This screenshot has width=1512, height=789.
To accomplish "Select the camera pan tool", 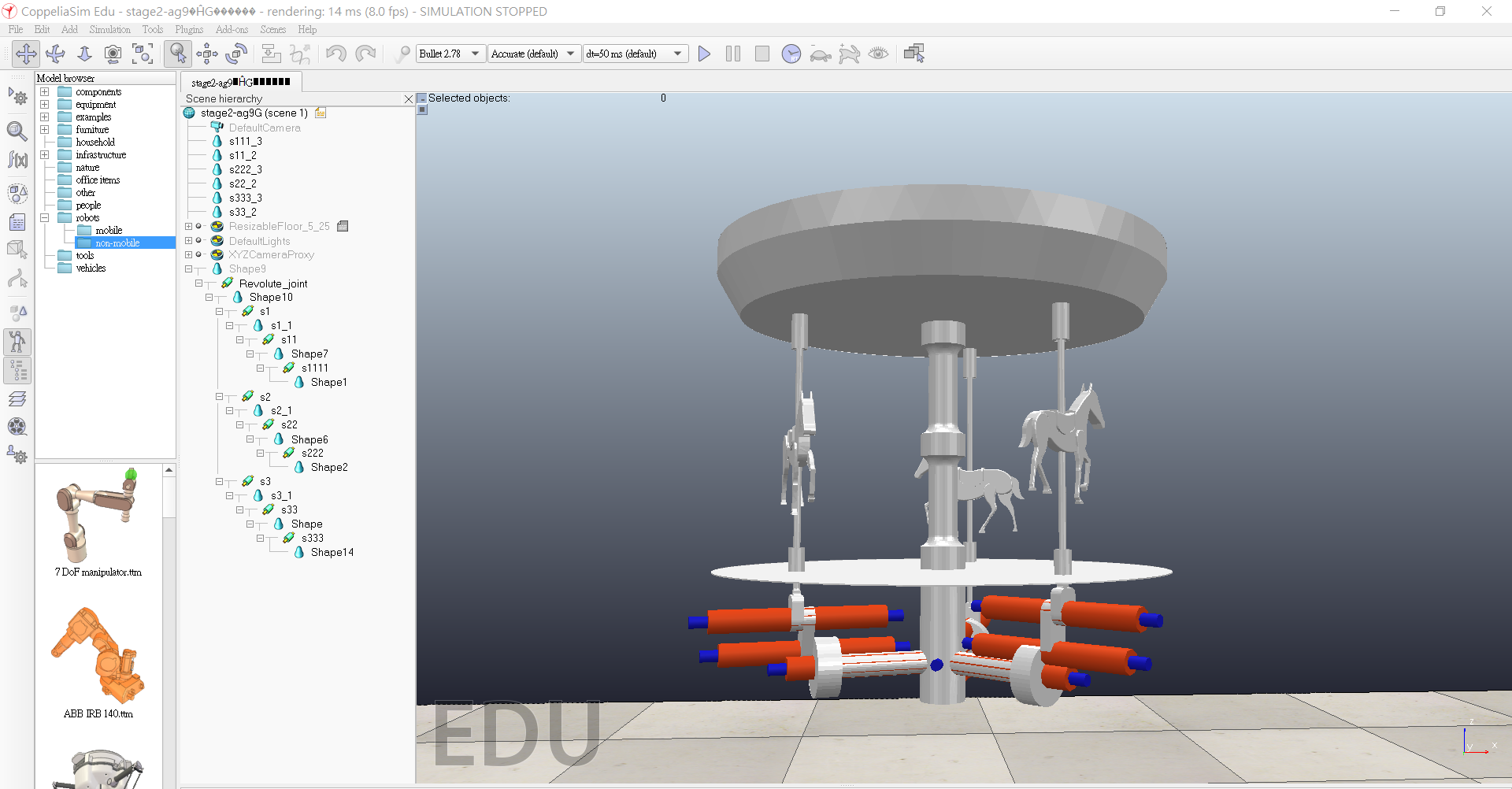I will [x=26, y=54].
